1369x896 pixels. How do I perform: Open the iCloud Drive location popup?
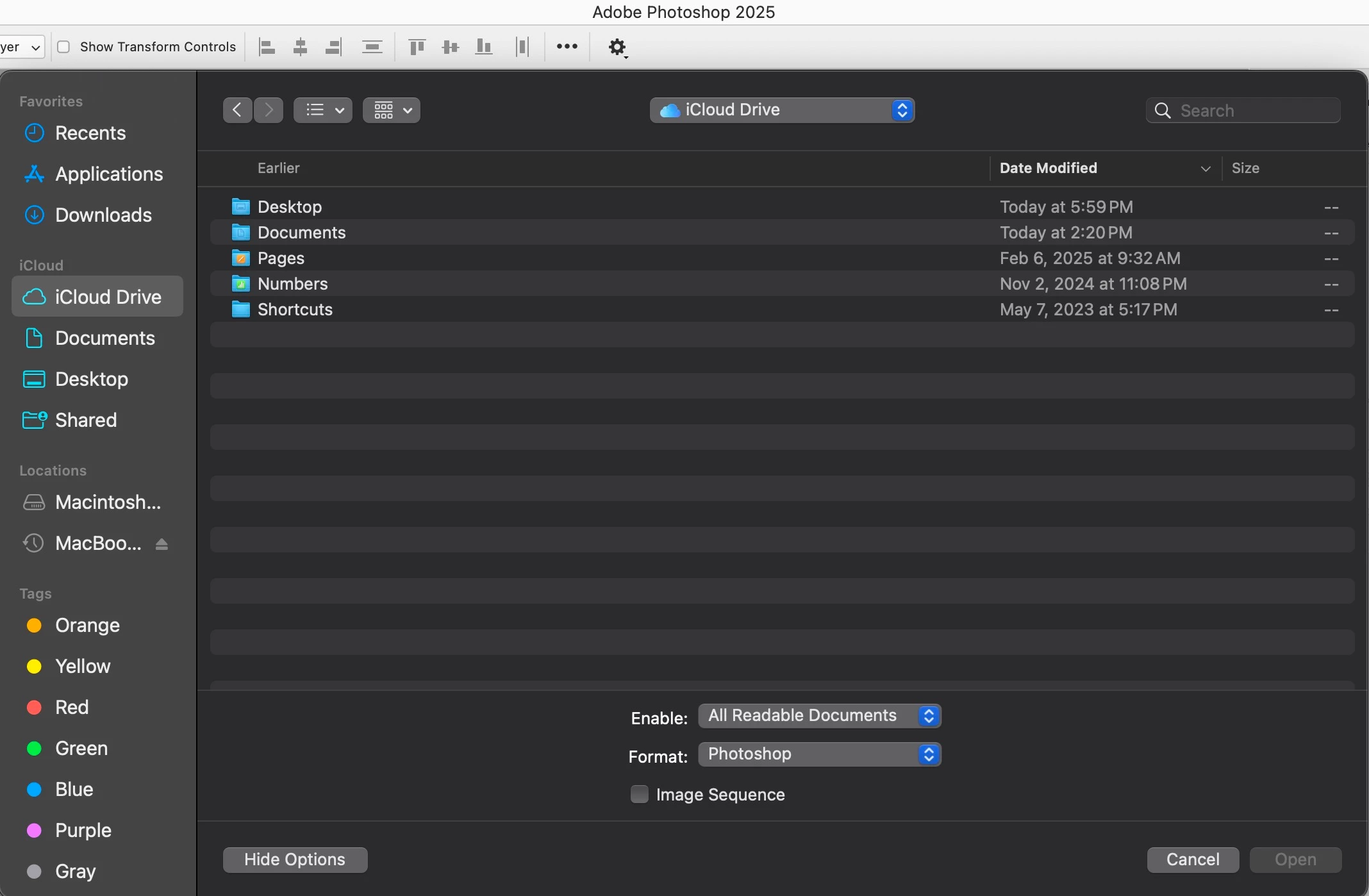[782, 110]
